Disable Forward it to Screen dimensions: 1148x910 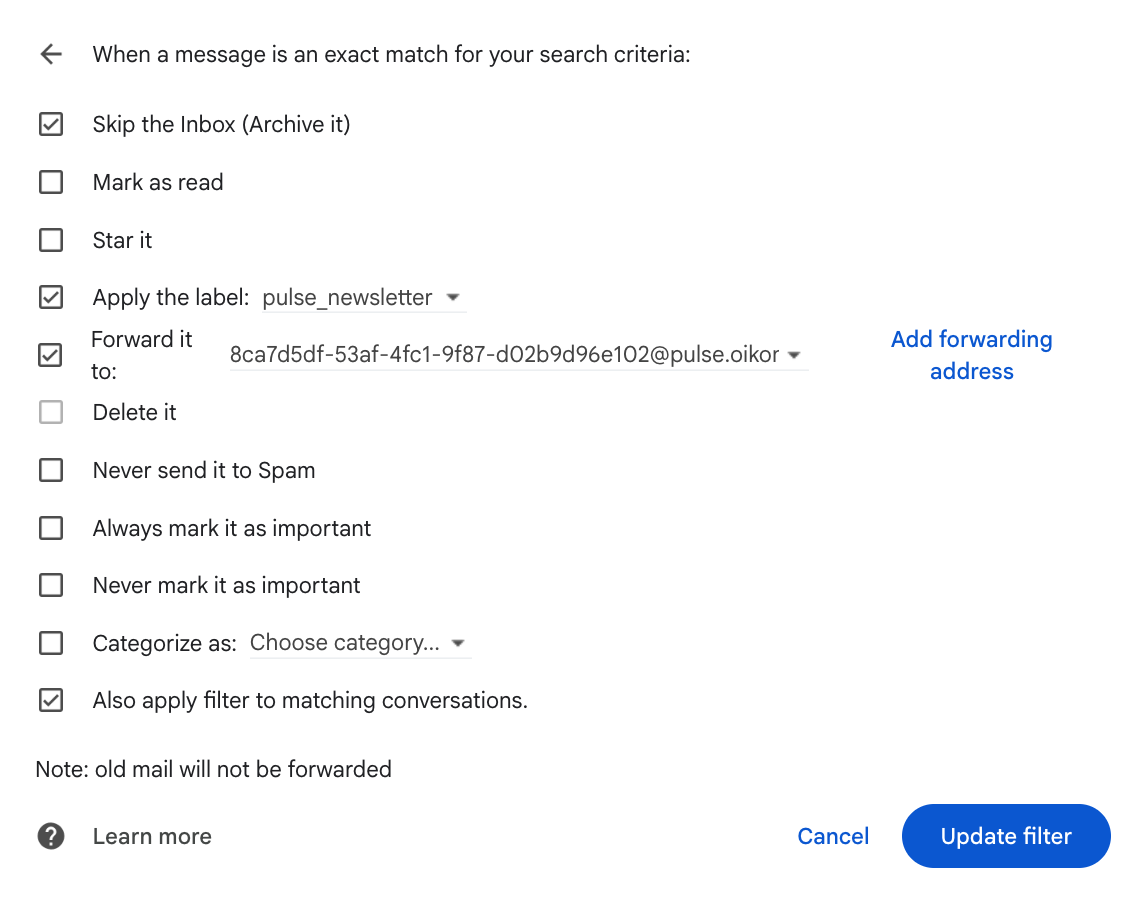(50, 355)
